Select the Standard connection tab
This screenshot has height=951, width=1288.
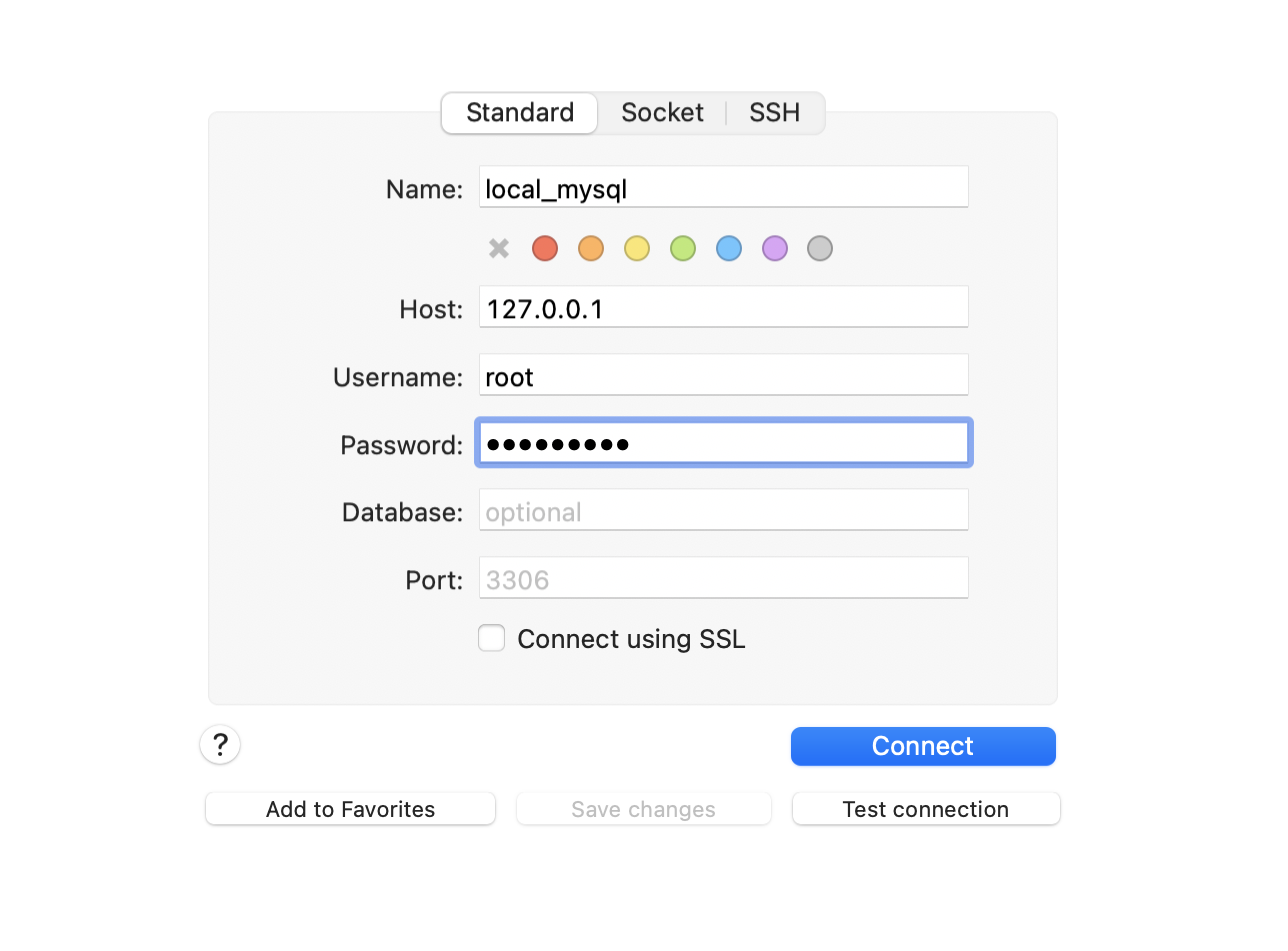(518, 113)
